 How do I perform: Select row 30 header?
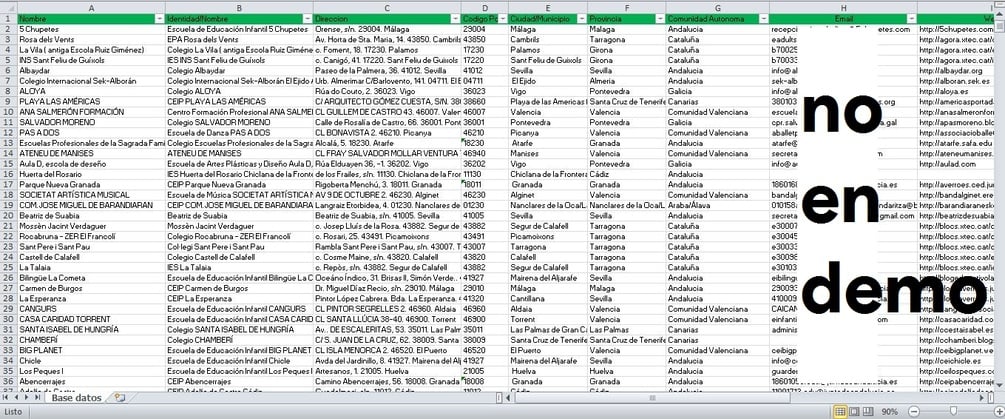[8, 319]
